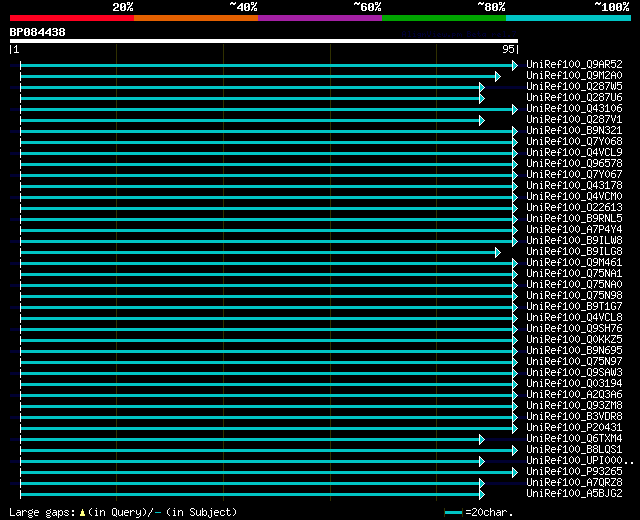
Task: Click the purple ~60% identity color segment
Action: (x=320, y=18)
